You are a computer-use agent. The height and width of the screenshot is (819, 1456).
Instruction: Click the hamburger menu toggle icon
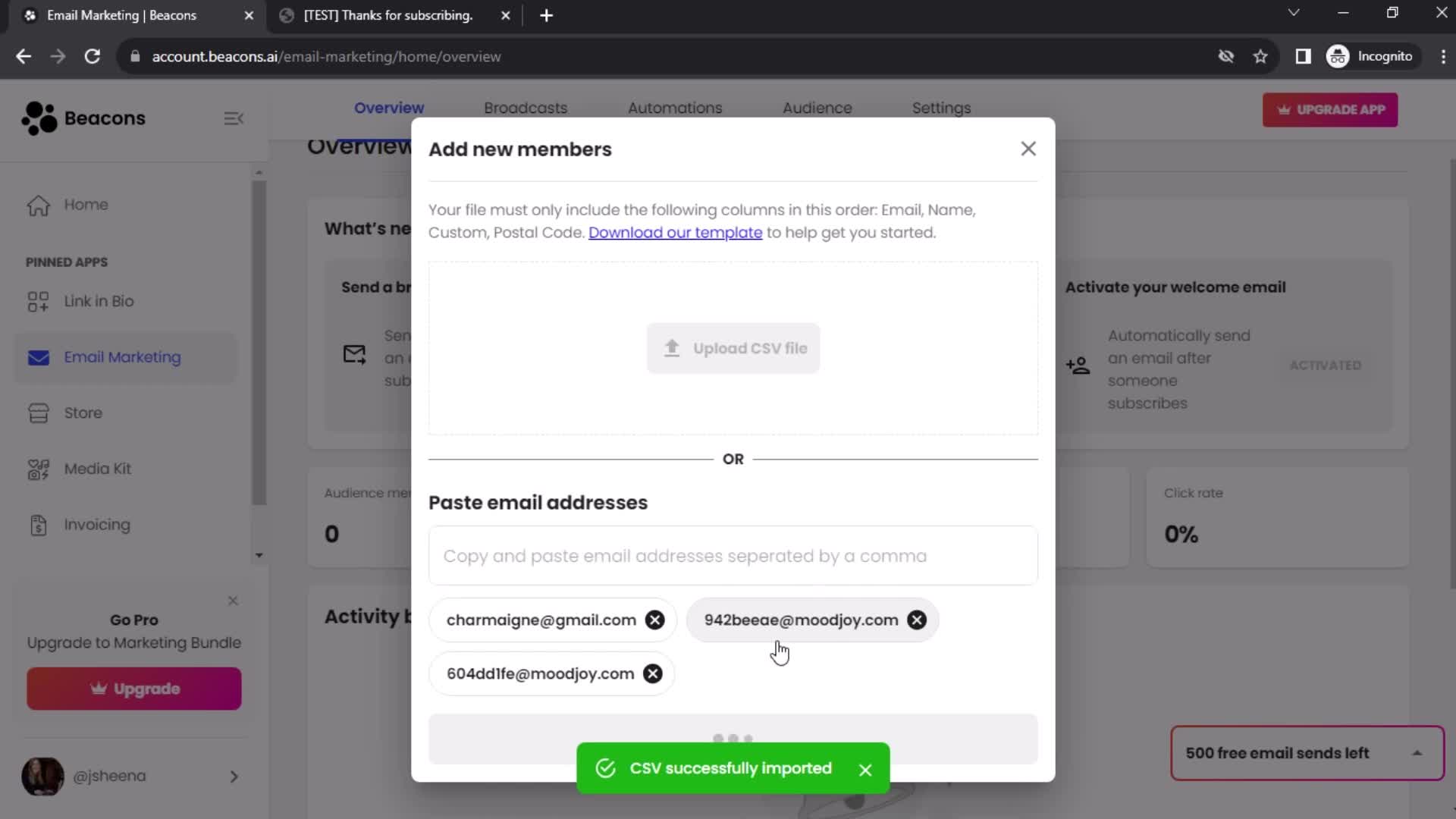[x=233, y=118]
